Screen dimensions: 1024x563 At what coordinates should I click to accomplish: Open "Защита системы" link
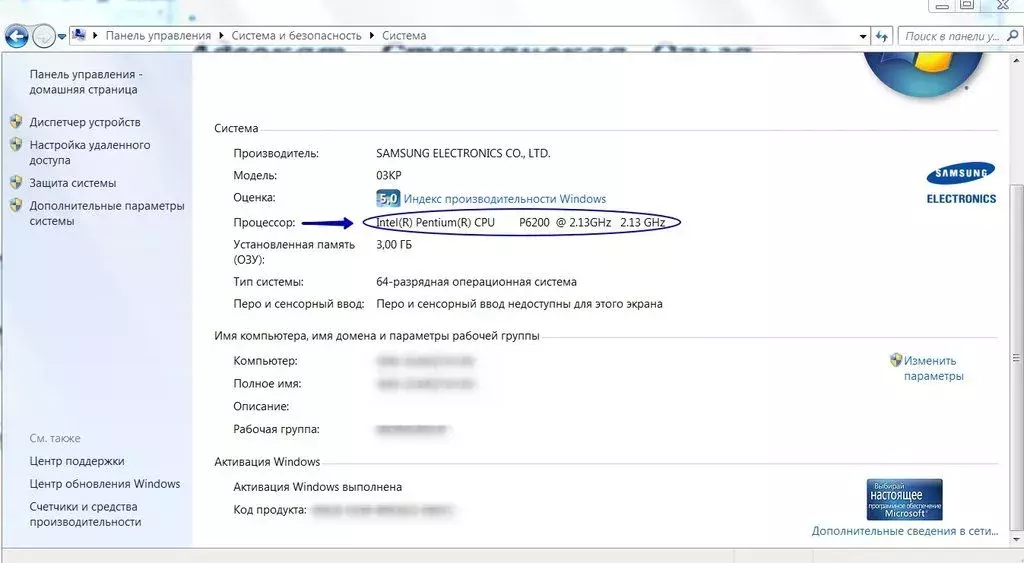tap(72, 183)
